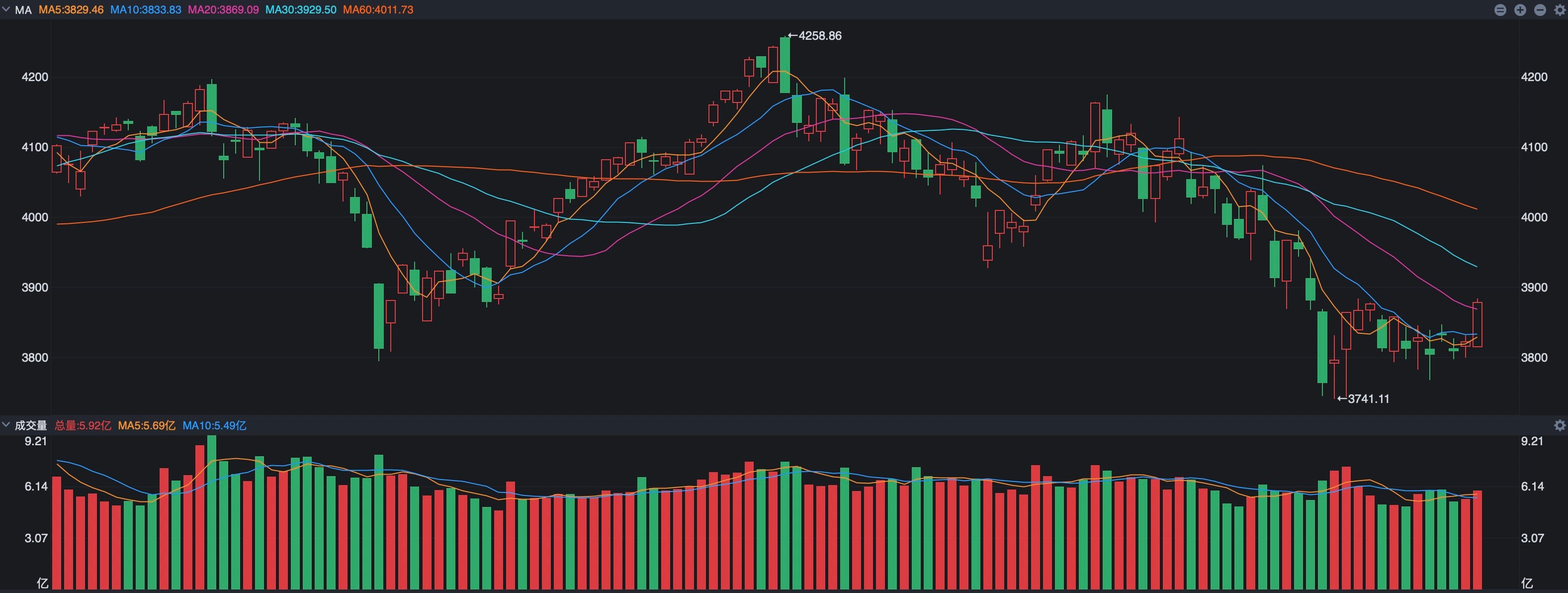The width and height of the screenshot is (1568, 593).
Task: Zoom in the chart with the plus icon
Action: pyautogui.click(x=1520, y=10)
